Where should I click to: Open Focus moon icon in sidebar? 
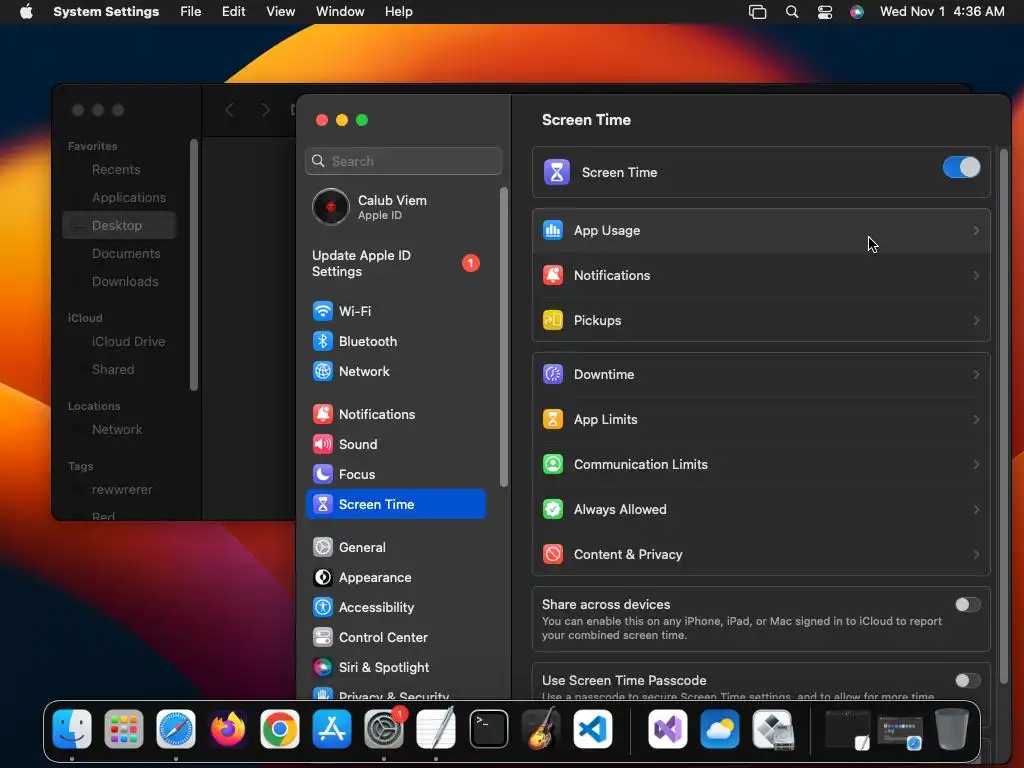[x=323, y=474]
